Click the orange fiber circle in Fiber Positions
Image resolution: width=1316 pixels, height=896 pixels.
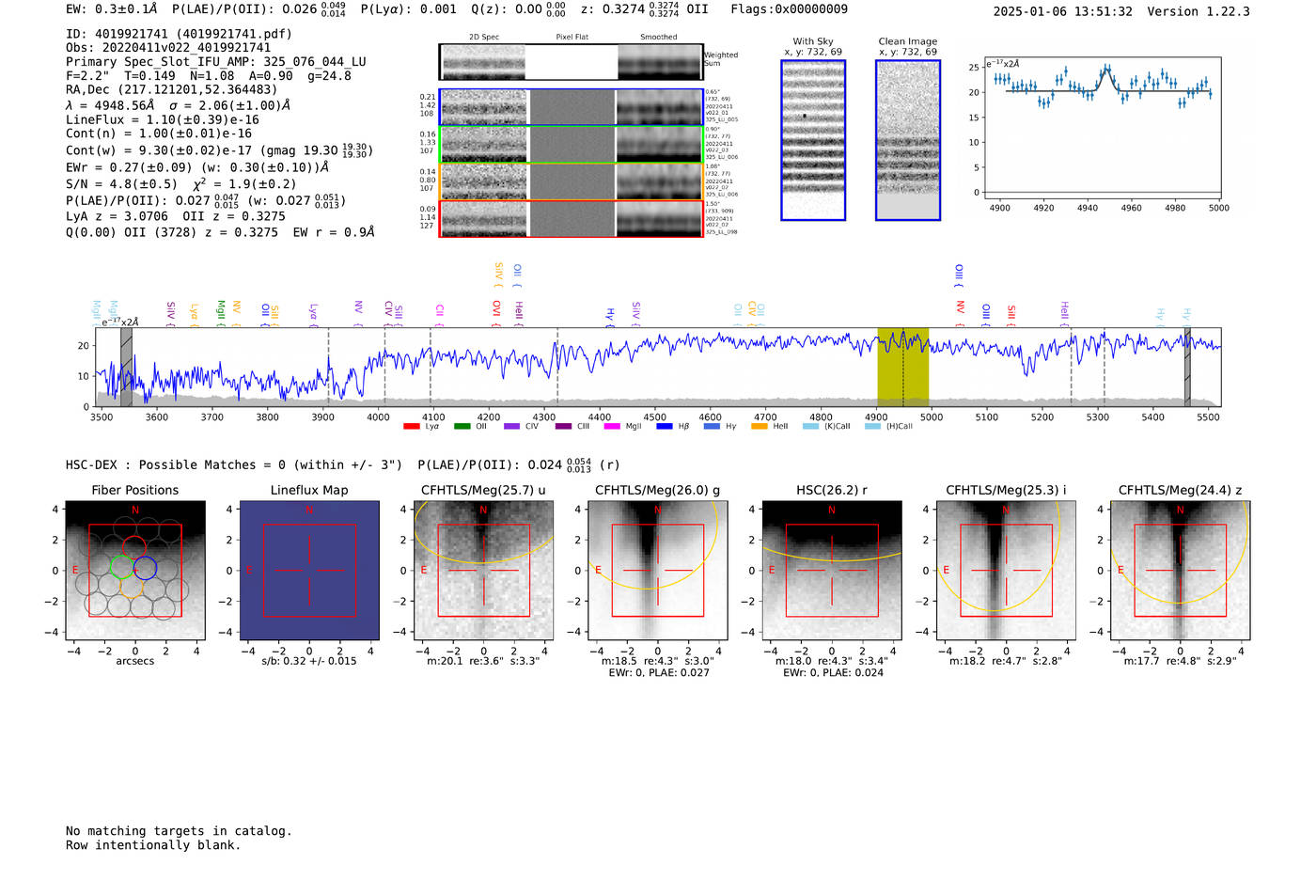133,587
